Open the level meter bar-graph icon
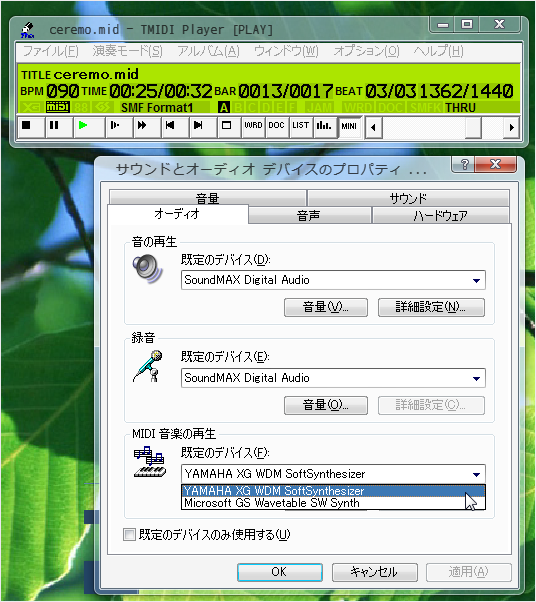Viewport: 536px width, 602px height. (x=324, y=126)
